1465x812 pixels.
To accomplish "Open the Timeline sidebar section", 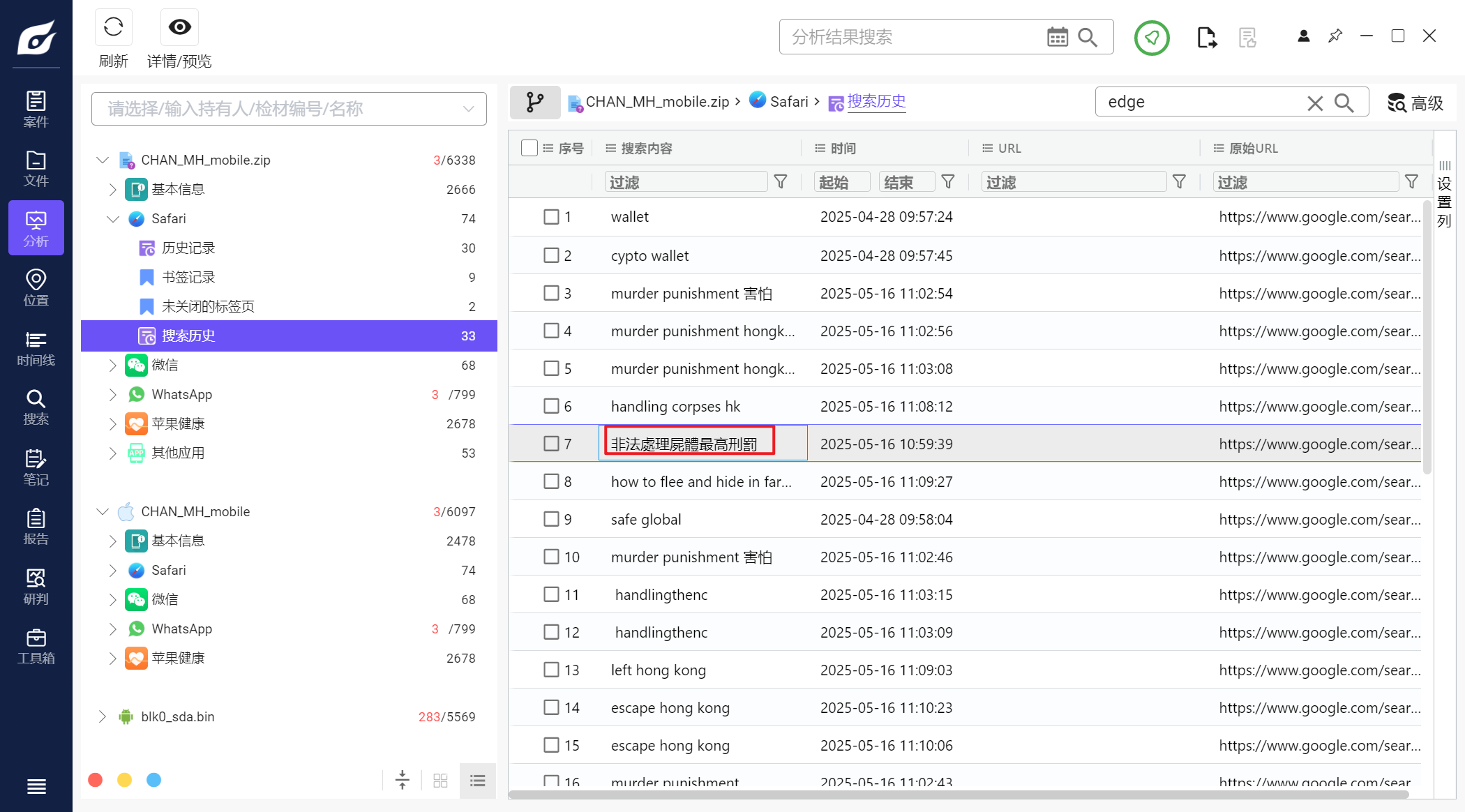I will point(36,348).
